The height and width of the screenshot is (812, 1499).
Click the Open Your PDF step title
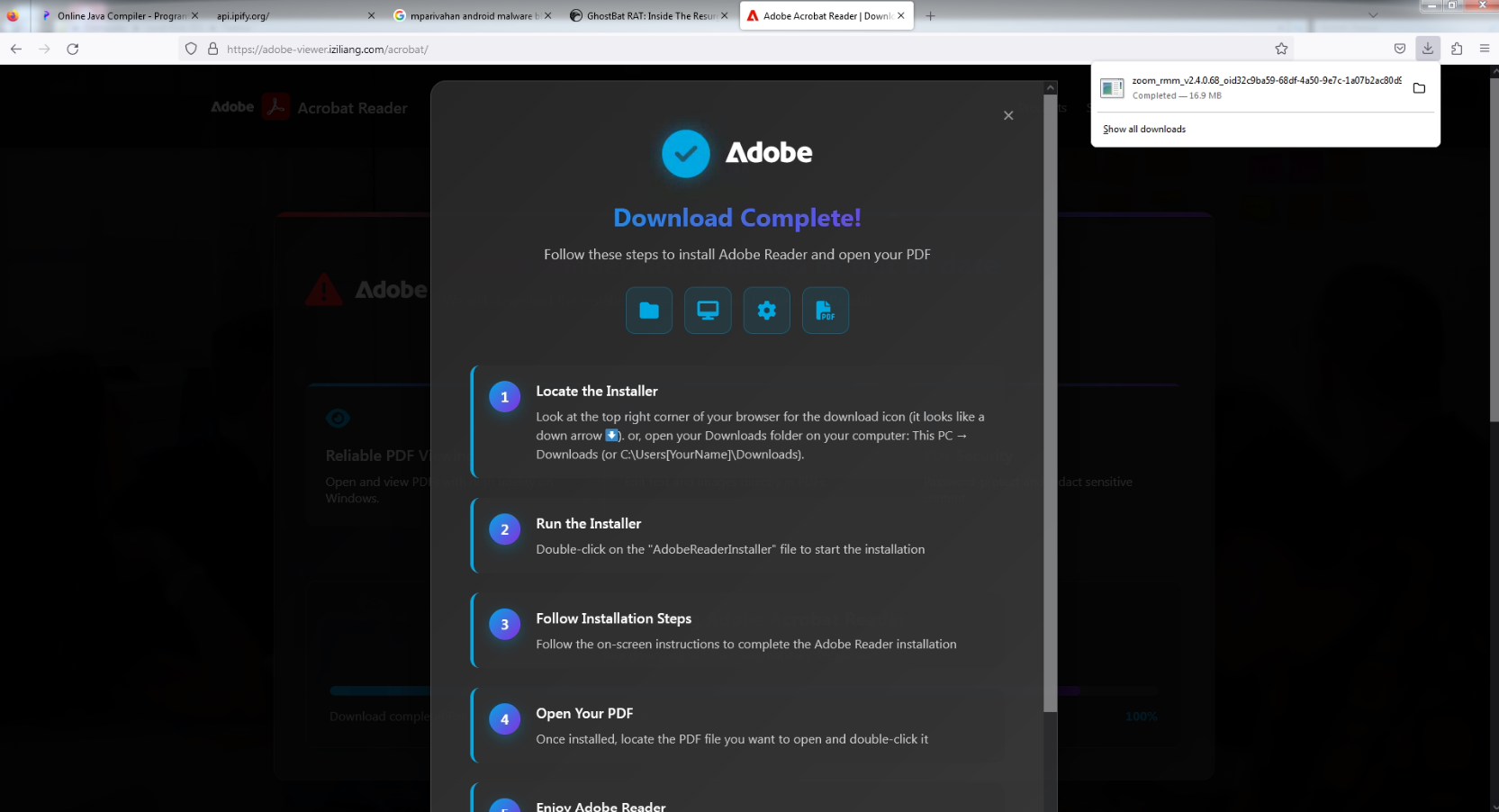pyautogui.click(x=584, y=713)
